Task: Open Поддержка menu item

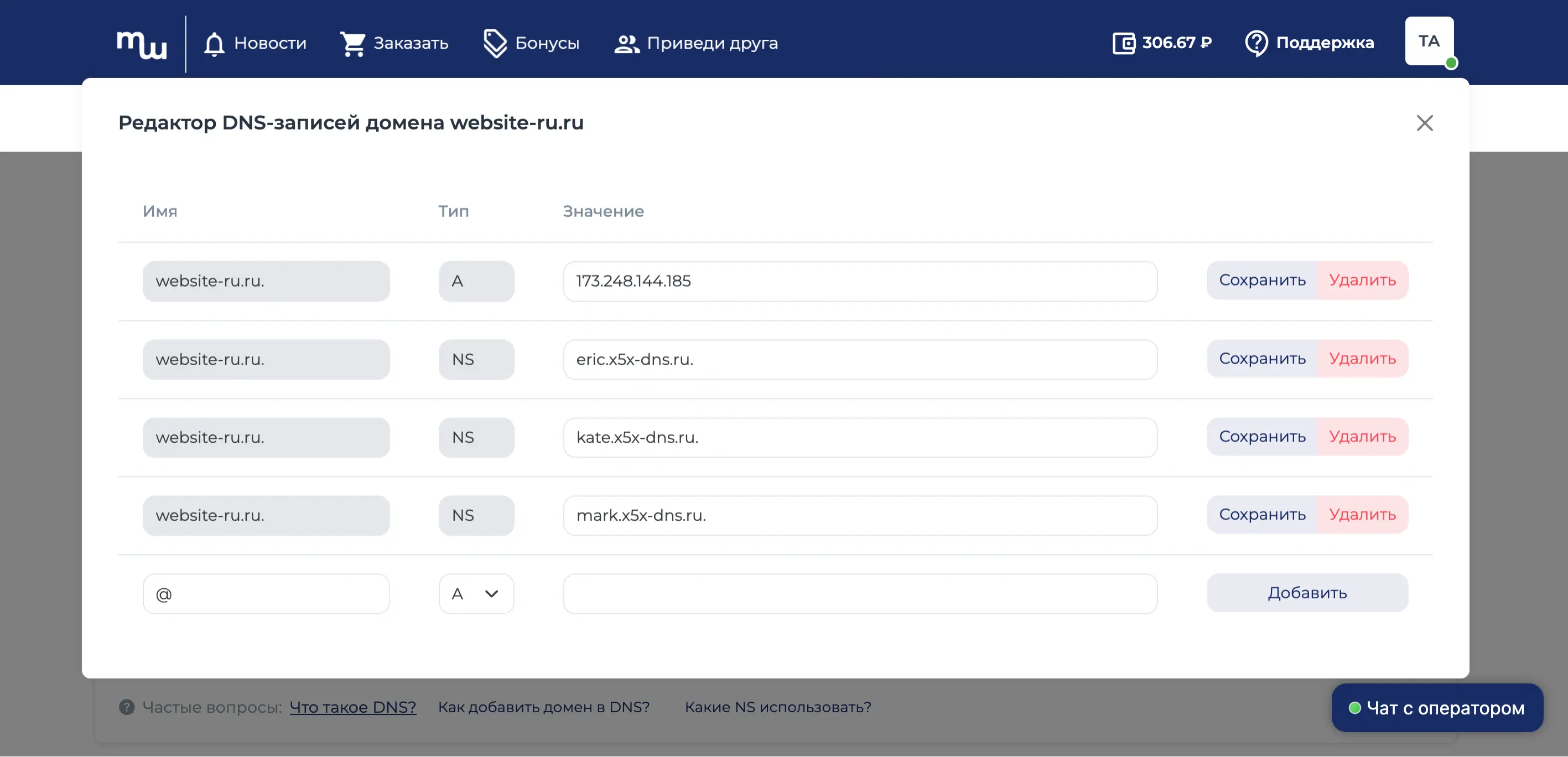Action: click(1325, 43)
